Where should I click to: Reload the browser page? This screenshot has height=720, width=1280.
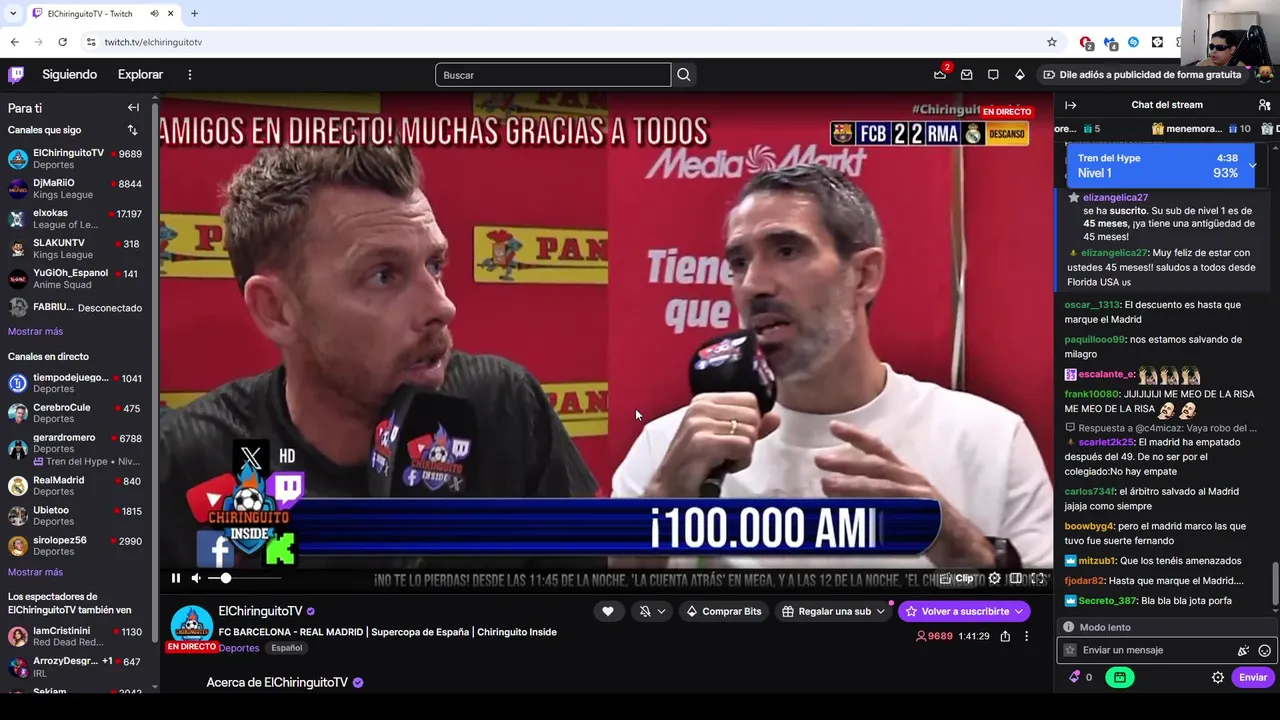[x=62, y=42]
